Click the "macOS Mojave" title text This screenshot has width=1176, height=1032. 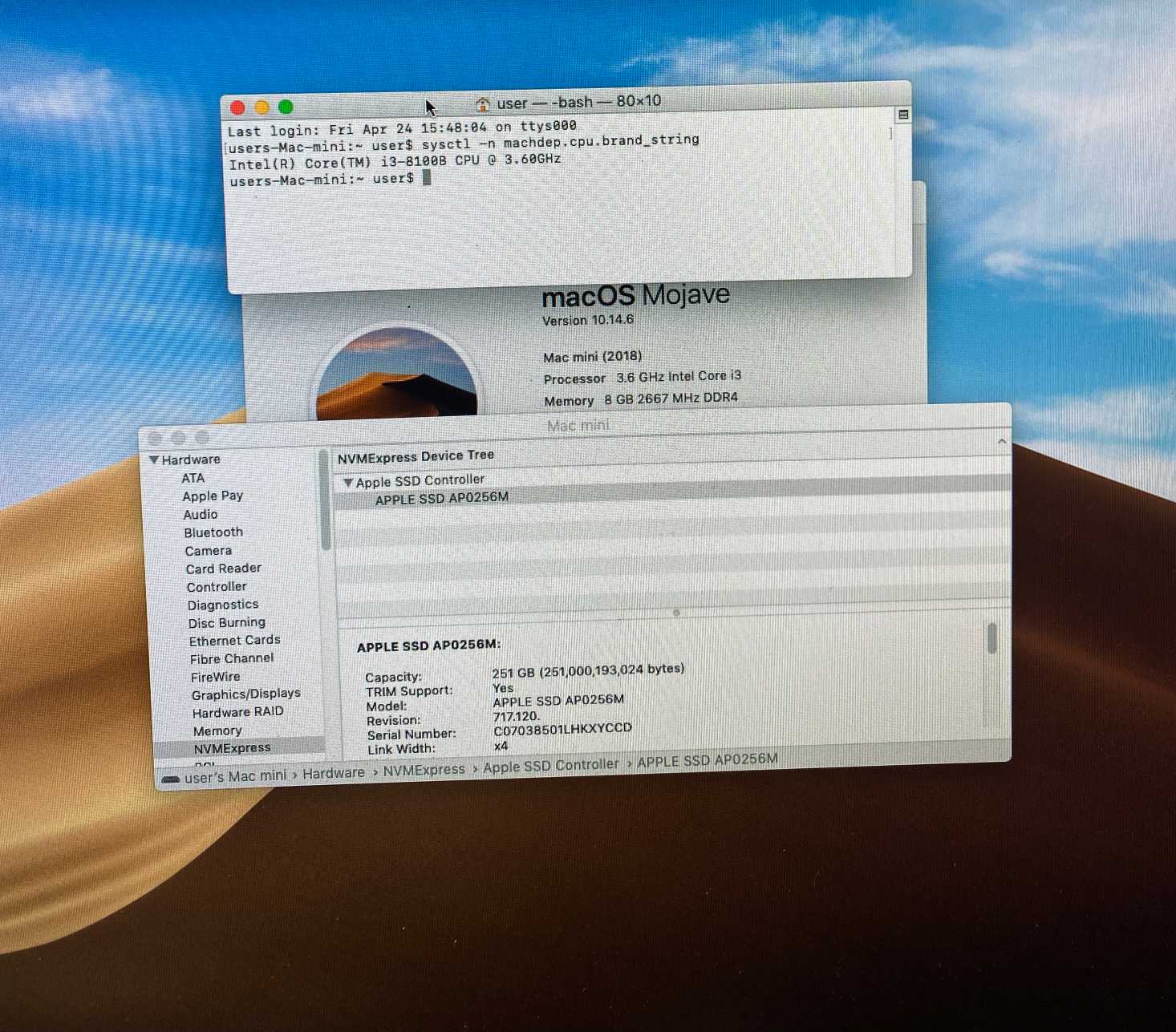(636, 296)
